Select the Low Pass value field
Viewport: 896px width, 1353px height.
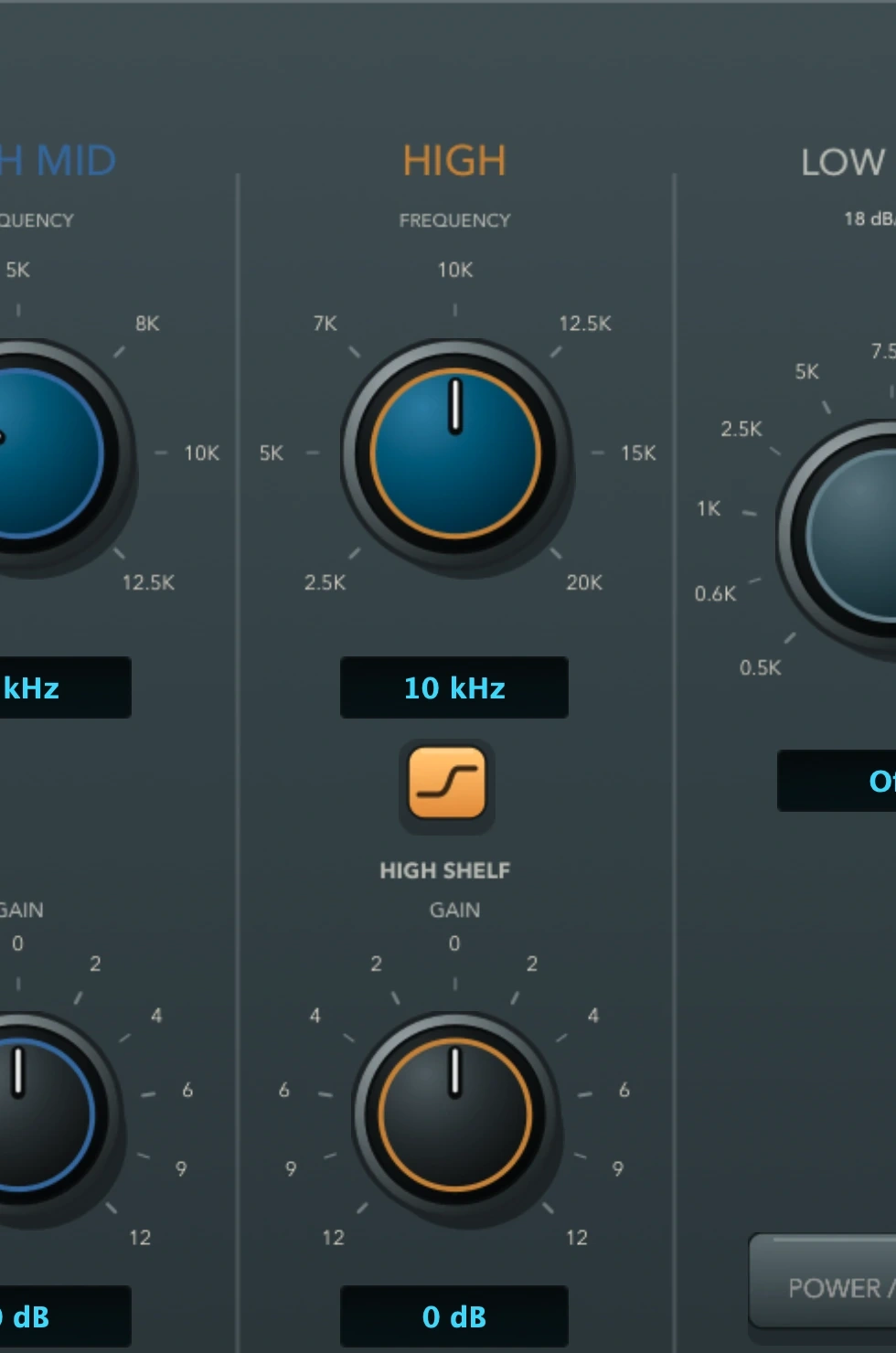[x=837, y=781]
